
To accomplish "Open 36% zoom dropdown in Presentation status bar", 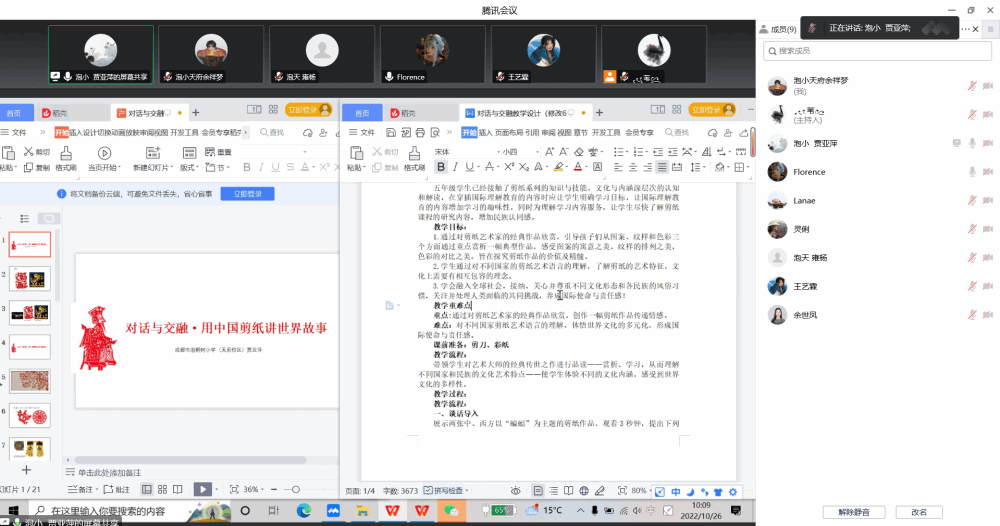I will pyautogui.click(x=263, y=490).
